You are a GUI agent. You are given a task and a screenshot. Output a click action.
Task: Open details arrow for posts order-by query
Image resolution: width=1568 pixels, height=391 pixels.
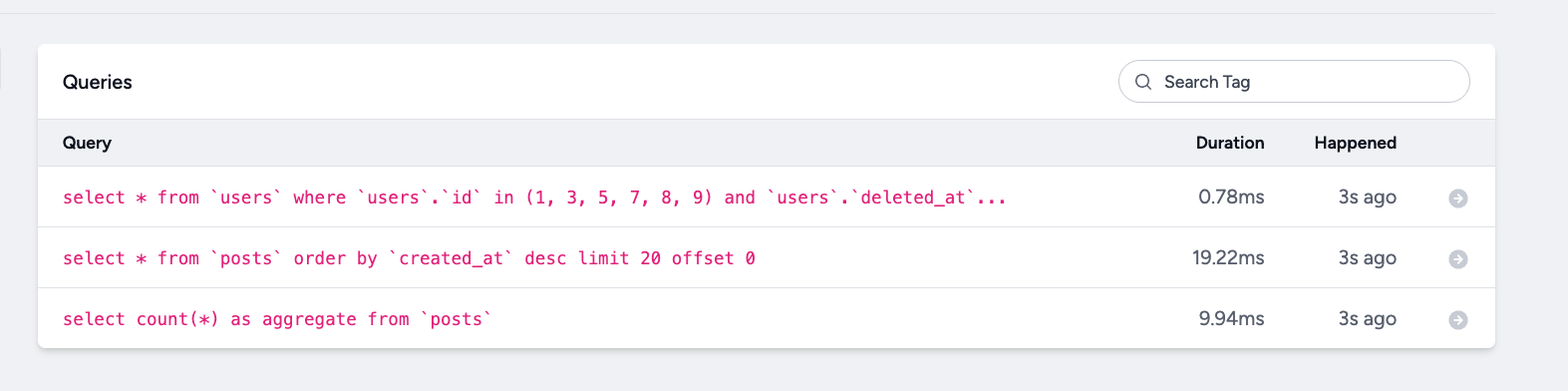point(1457,259)
